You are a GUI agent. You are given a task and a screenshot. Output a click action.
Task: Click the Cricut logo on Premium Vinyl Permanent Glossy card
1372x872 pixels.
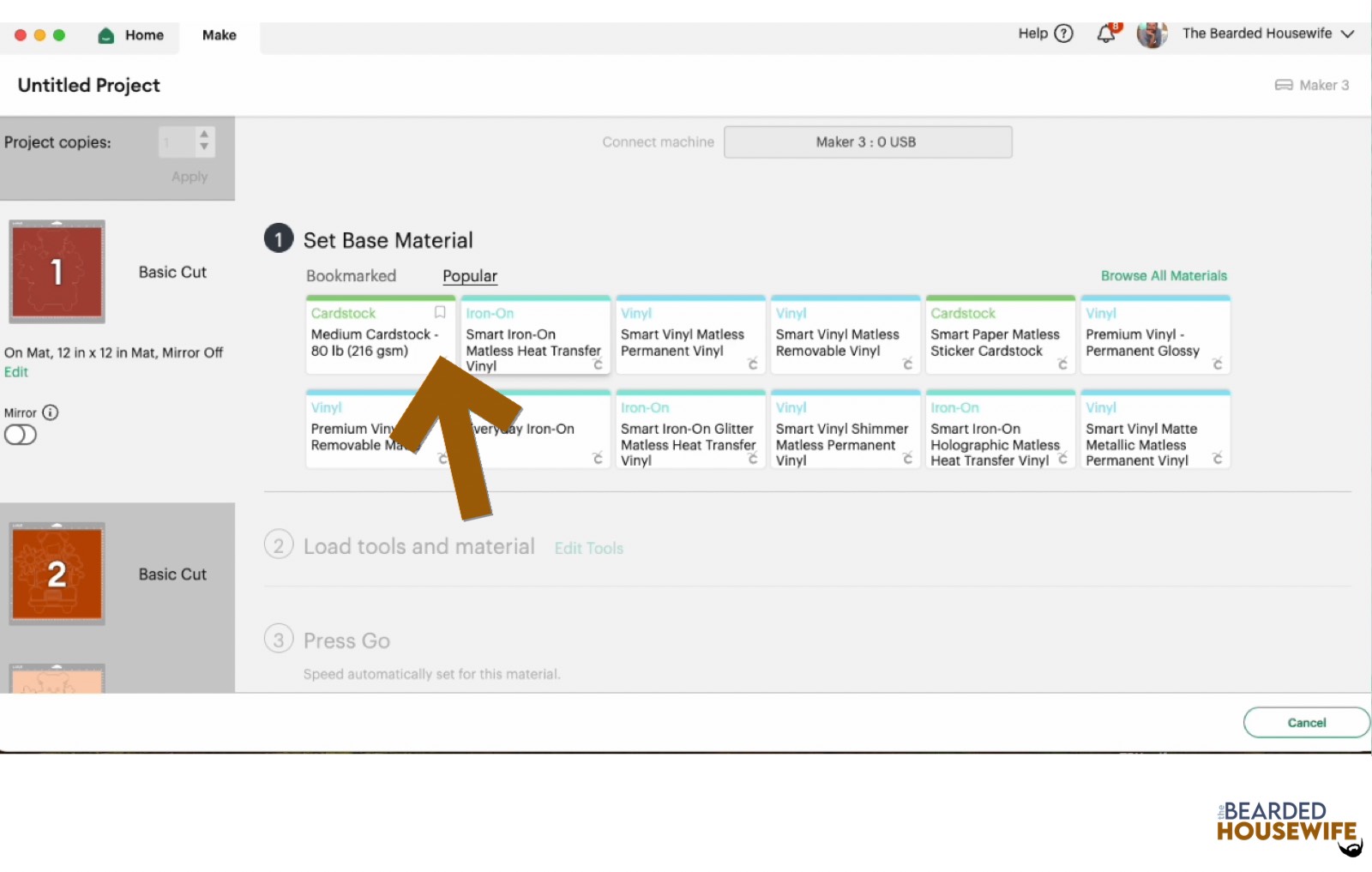tap(1219, 364)
